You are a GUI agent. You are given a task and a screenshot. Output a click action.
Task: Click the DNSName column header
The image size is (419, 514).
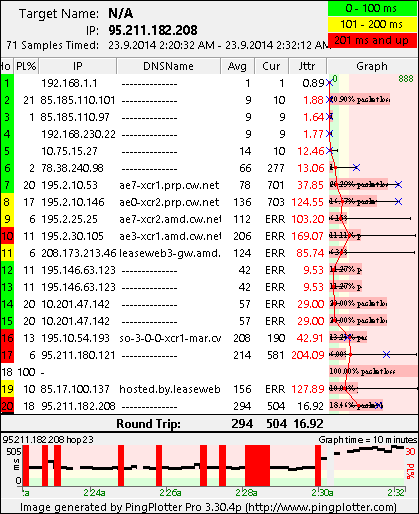click(x=168, y=66)
